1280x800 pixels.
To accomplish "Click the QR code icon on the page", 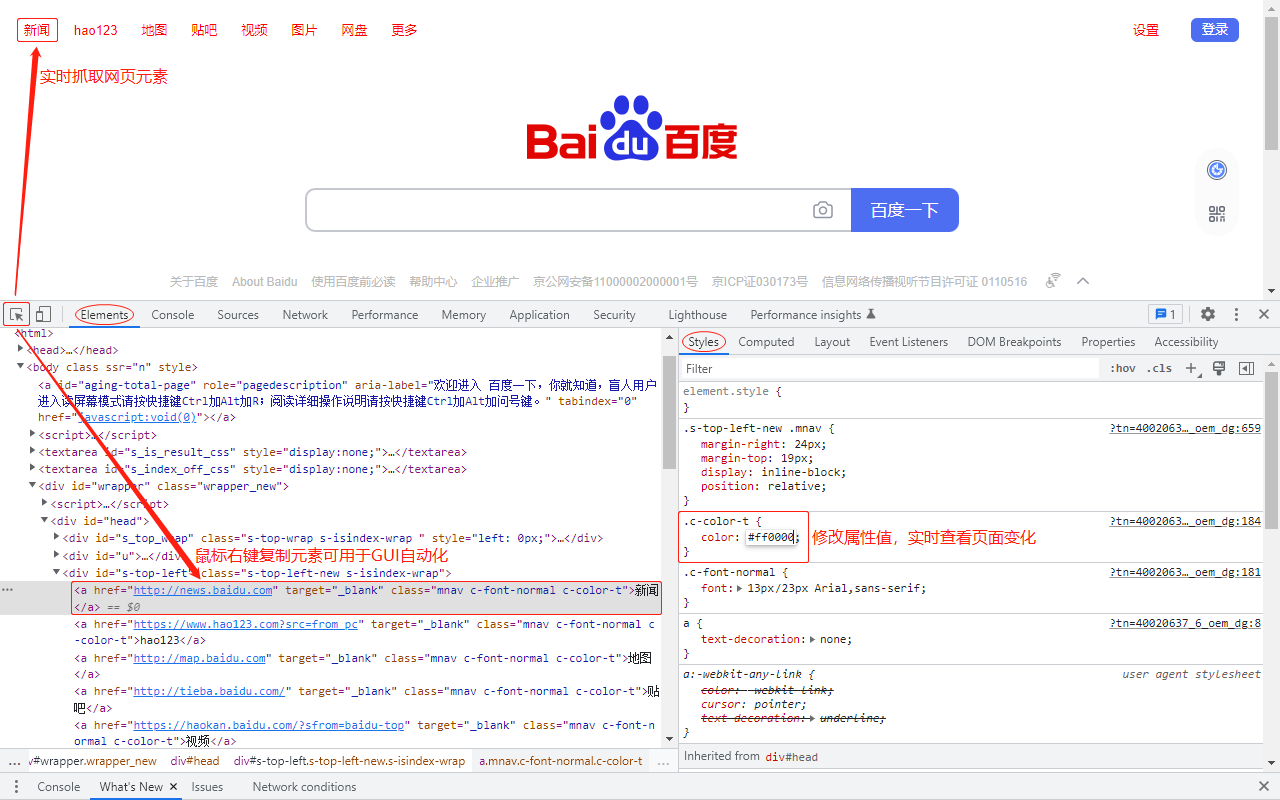I will (1217, 213).
